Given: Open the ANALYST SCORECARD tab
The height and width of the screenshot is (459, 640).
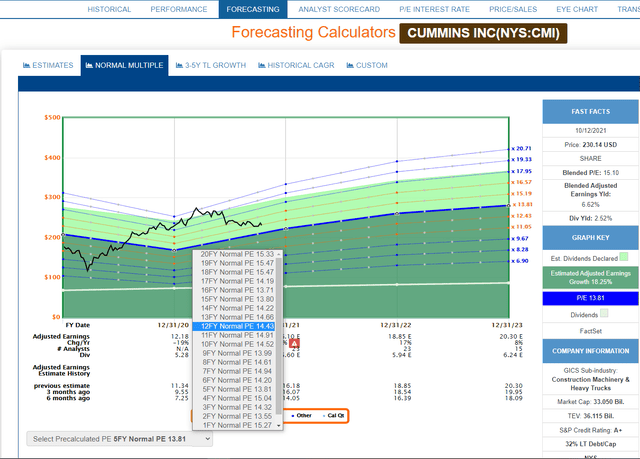Looking at the screenshot, I should (339, 9).
